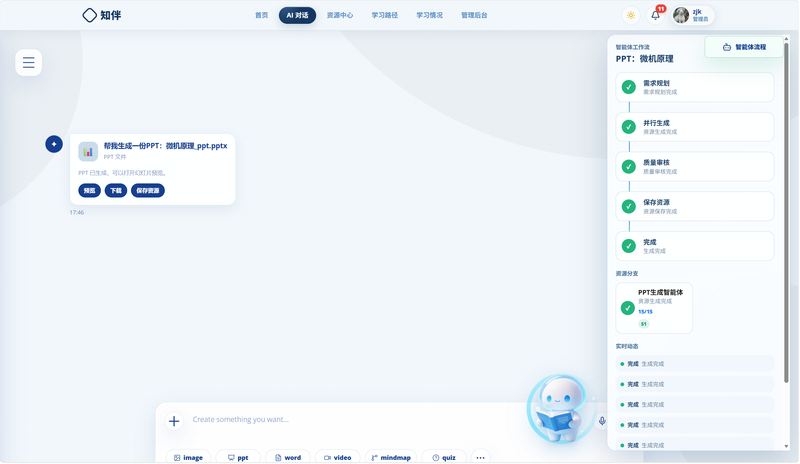The width and height of the screenshot is (800, 464).
Task: Click the workflow panel vertical scrollbar
Action: coord(786,212)
